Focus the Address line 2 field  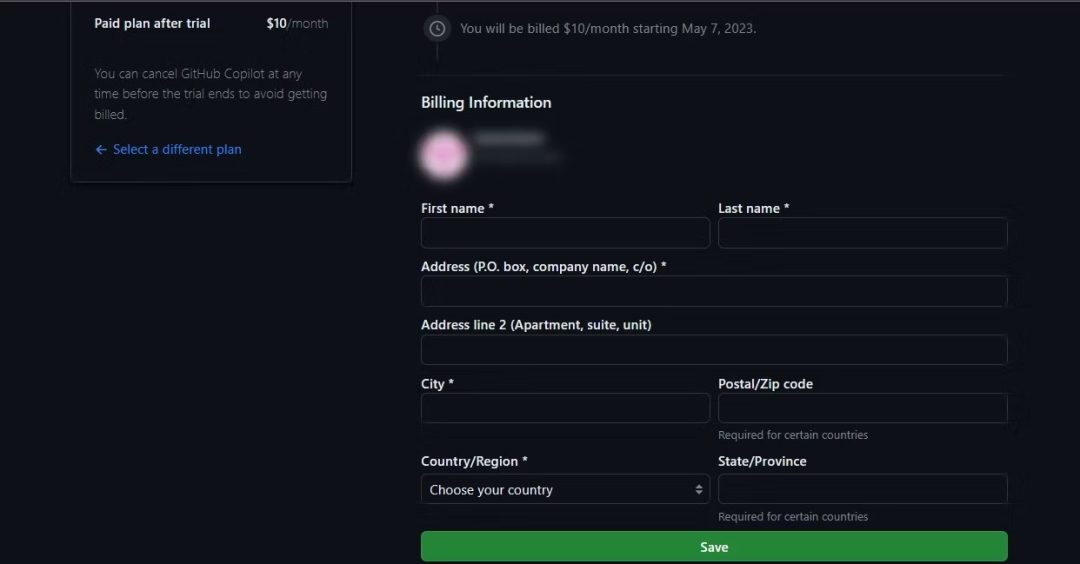[713, 350]
